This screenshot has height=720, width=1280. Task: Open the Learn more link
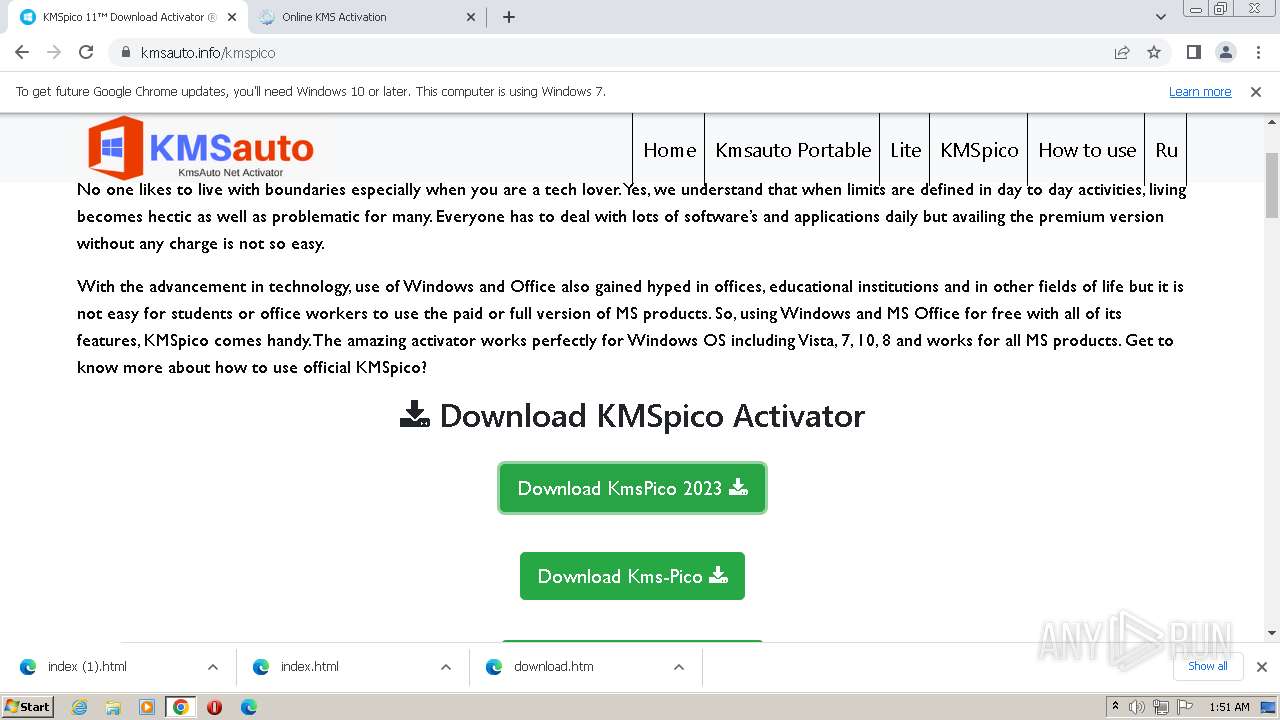tap(1200, 91)
